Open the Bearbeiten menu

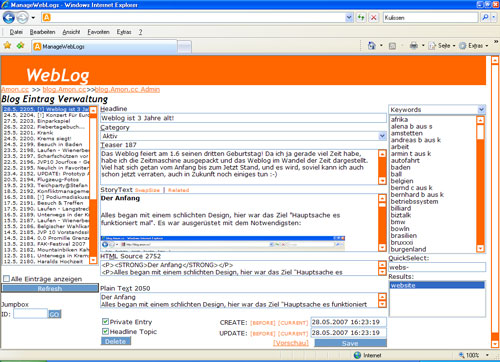42,32
